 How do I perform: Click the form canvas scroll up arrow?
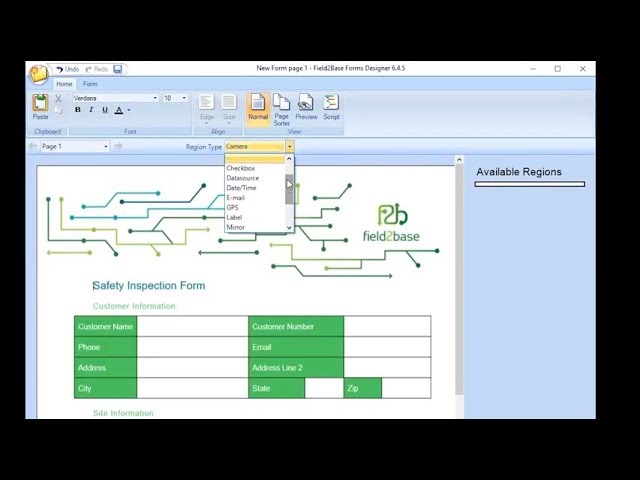pos(459,160)
